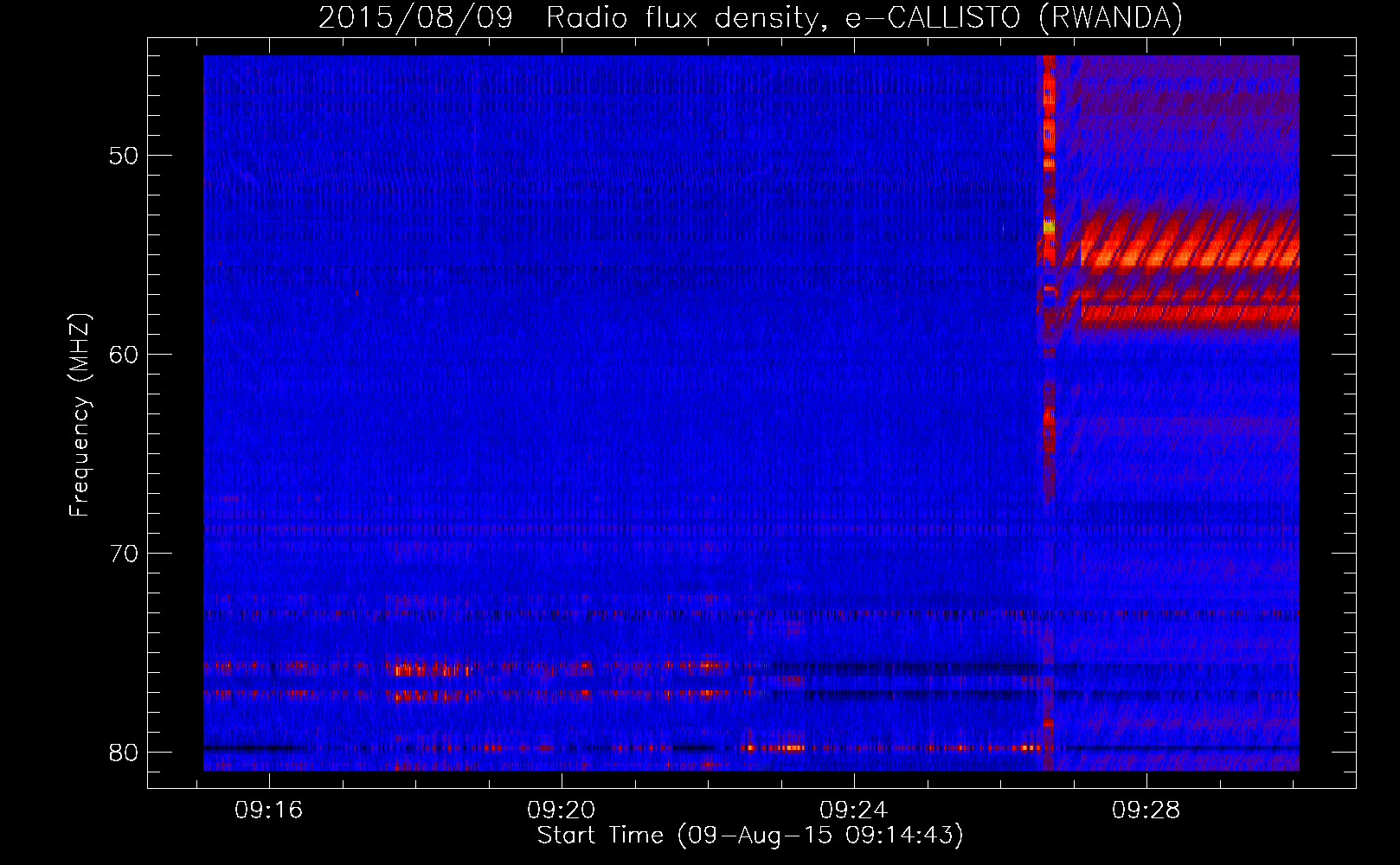1400x865 pixels.
Task: Click the 09:20 time tick label
Action: tap(562, 811)
